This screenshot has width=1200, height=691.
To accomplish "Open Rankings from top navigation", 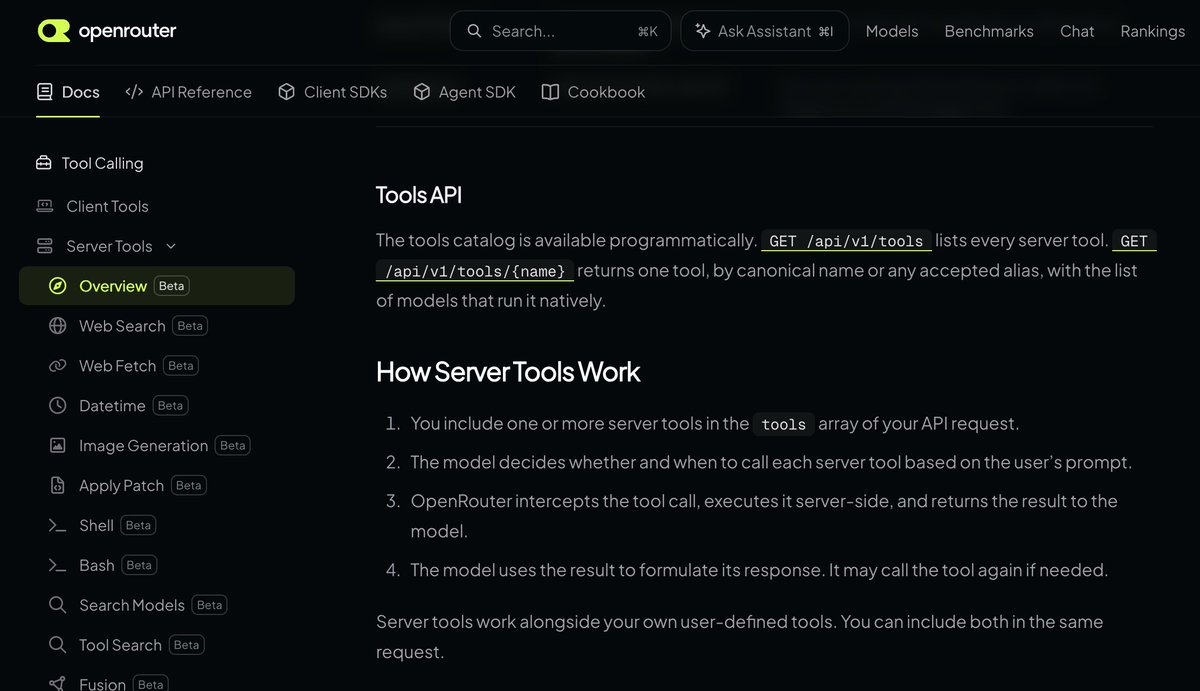I will click(x=1153, y=31).
